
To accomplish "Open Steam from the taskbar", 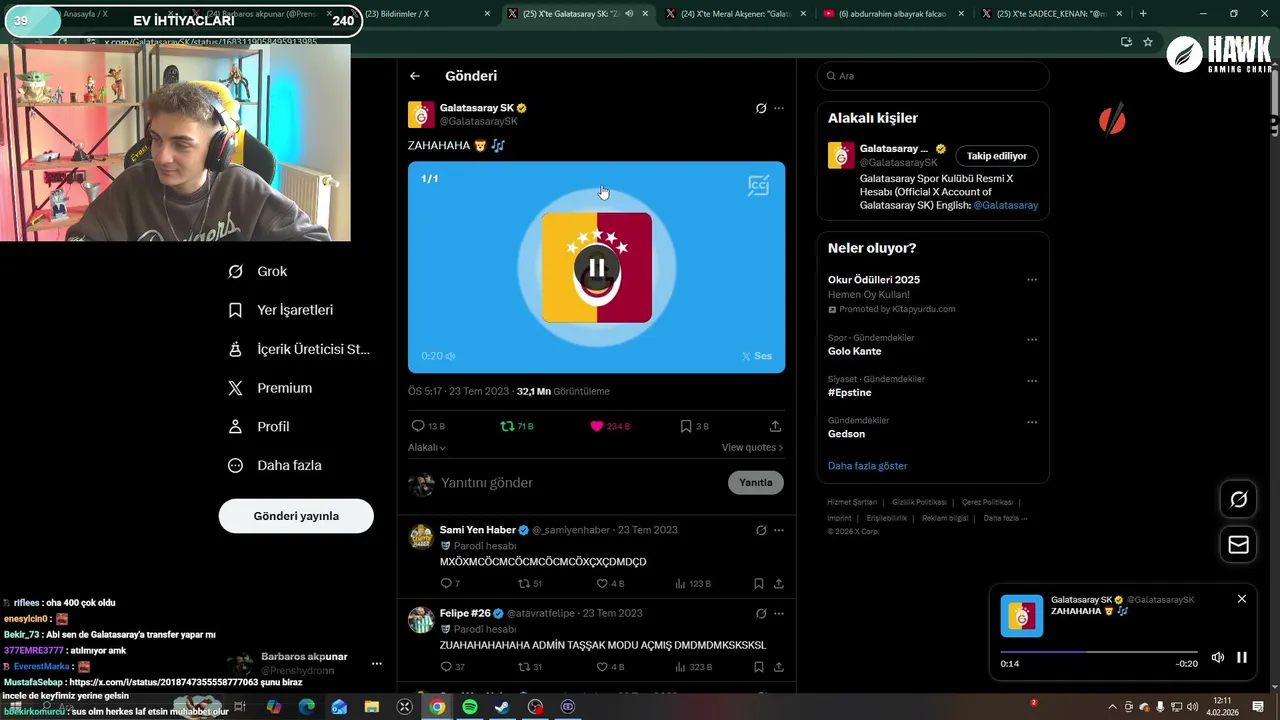I will point(502,707).
